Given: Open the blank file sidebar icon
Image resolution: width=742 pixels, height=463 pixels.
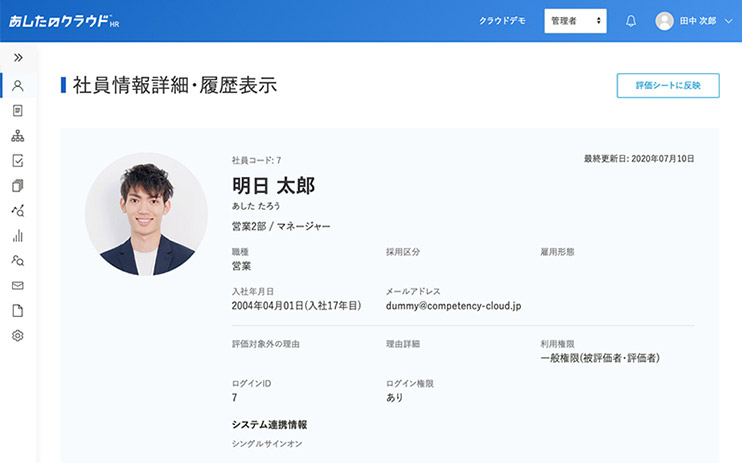Looking at the screenshot, I should [x=18, y=311].
